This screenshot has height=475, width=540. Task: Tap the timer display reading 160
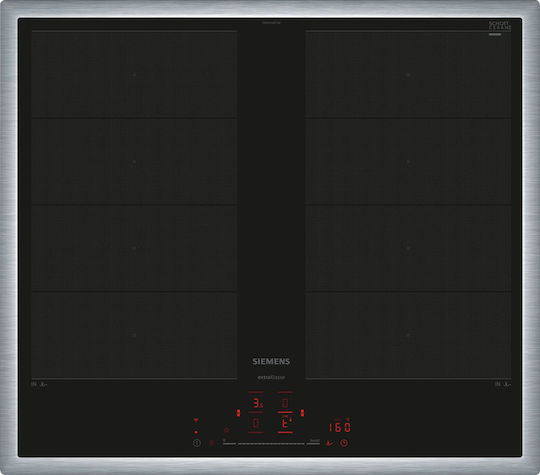[340, 427]
